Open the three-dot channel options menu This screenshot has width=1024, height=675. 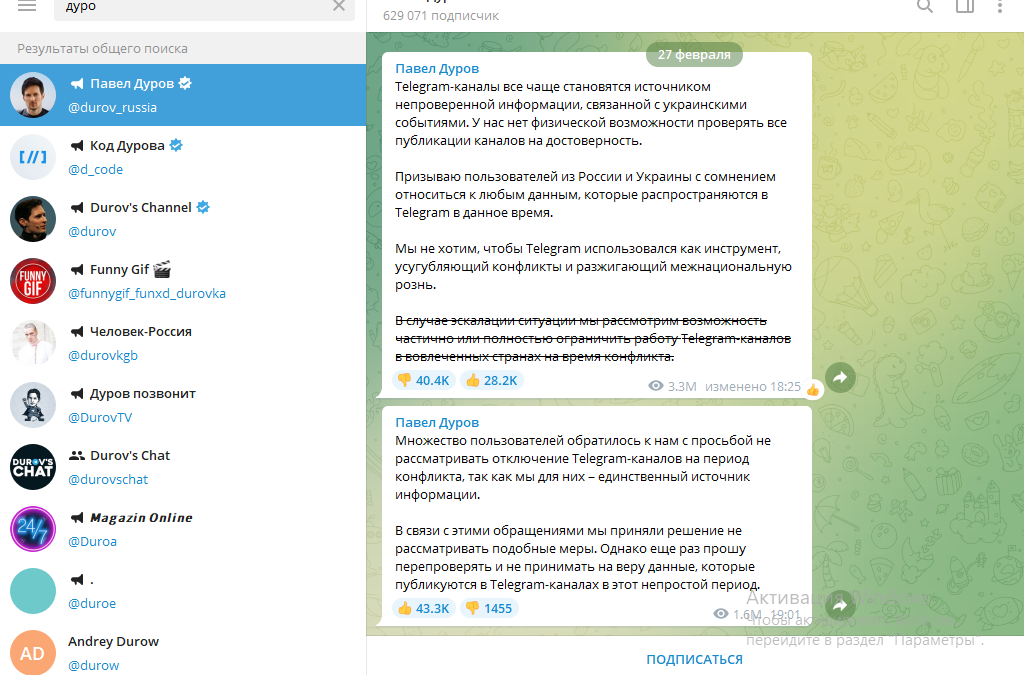[x=1000, y=7]
